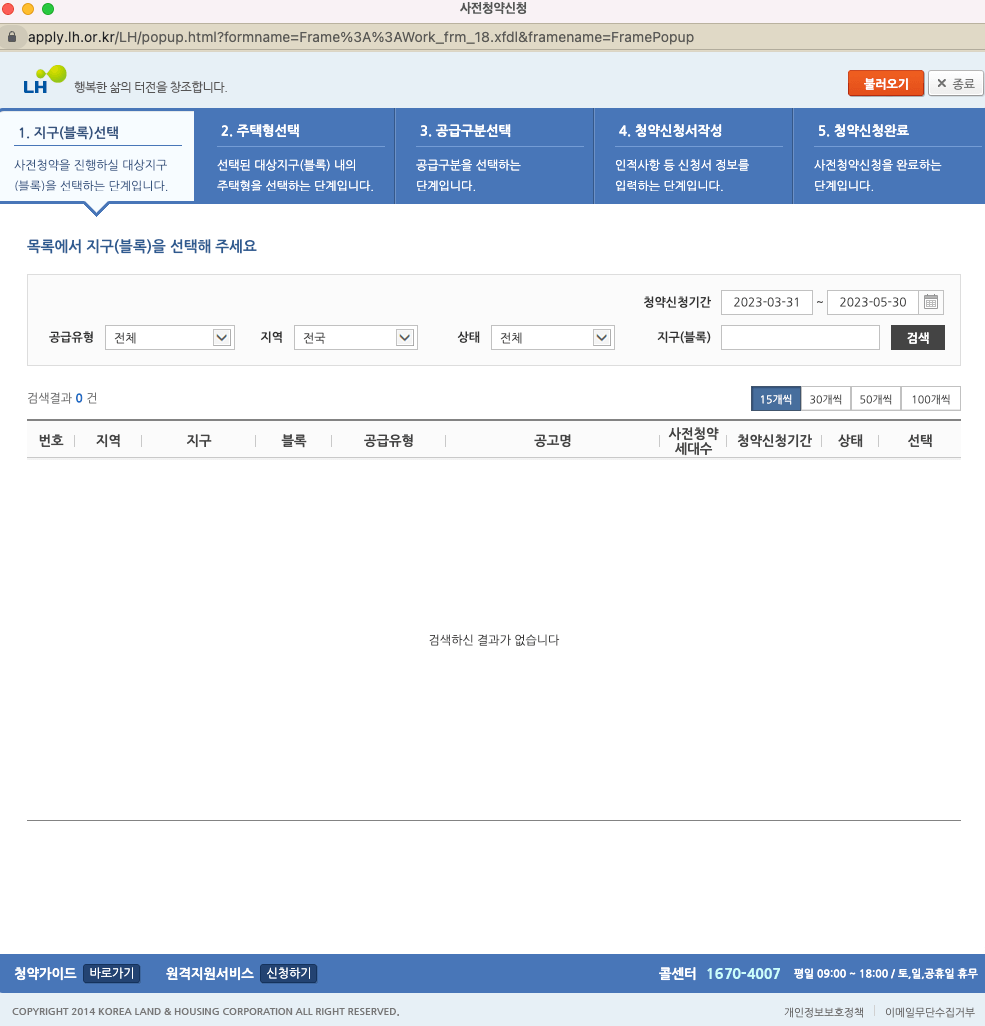
Task: Click the 검색하신 결과가 없습니다 message
Action: point(493,640)
